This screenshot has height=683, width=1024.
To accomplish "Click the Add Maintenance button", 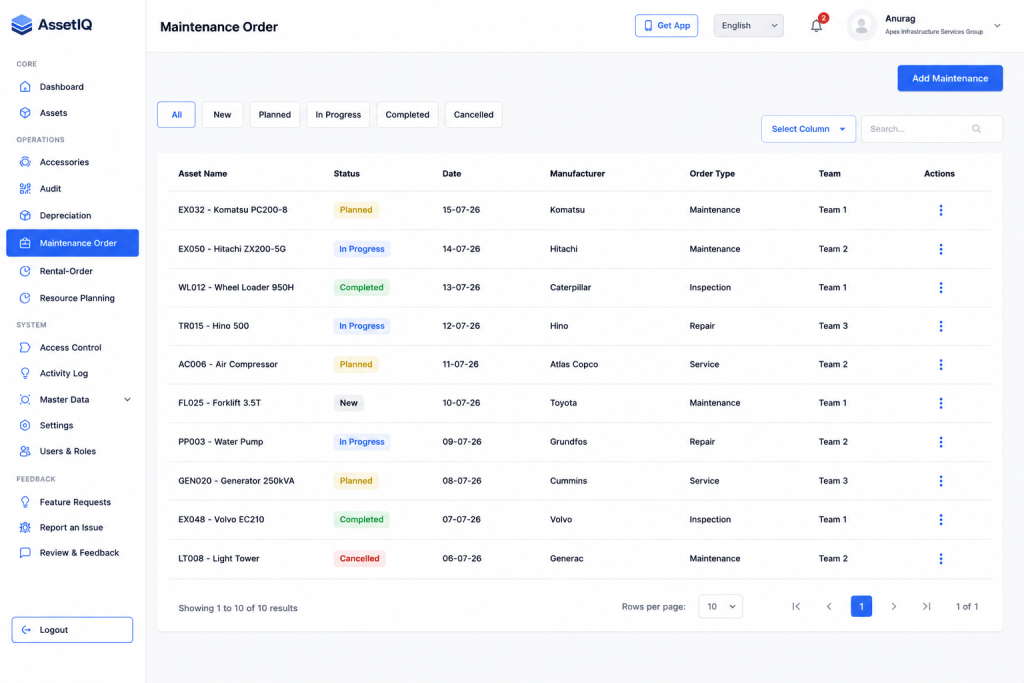I will (950, 78).
